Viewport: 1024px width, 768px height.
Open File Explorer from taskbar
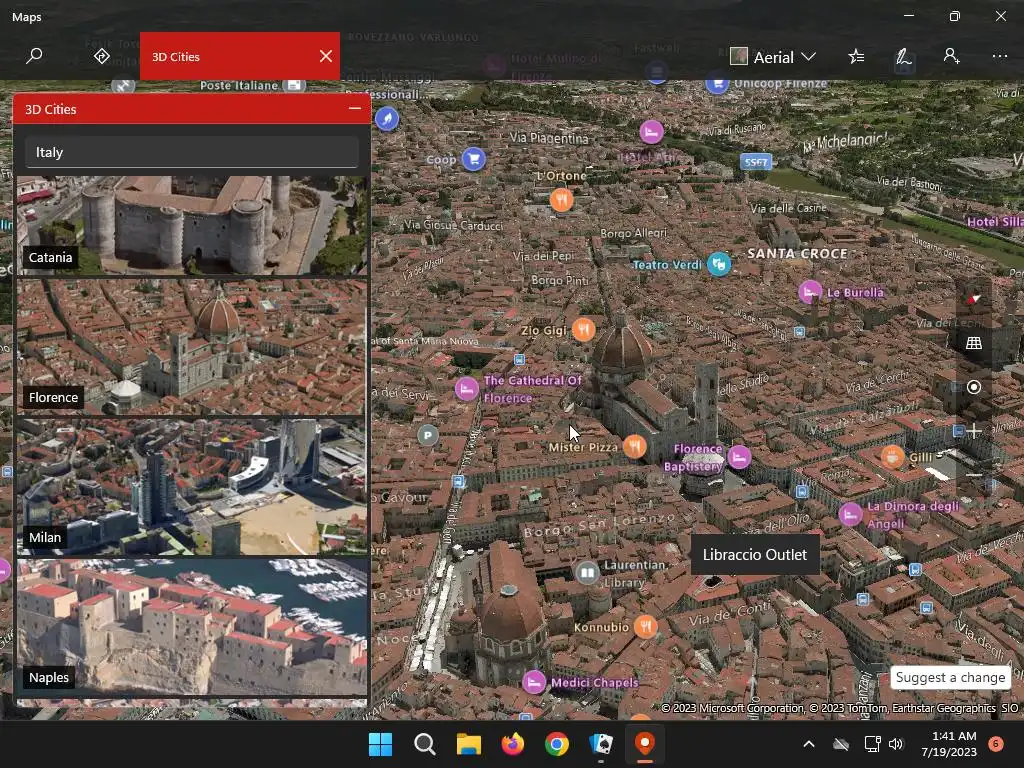468,744
